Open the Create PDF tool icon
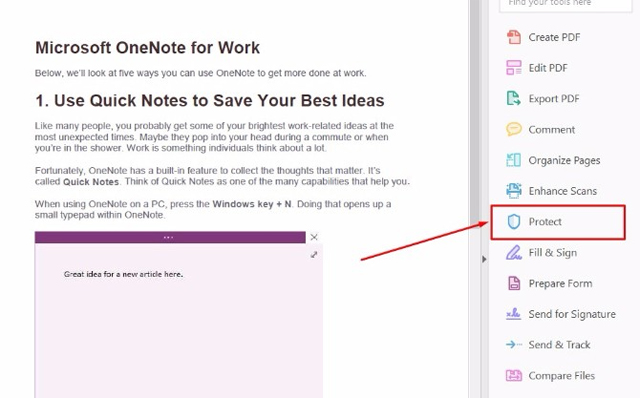640x398 pixels. pyautogui.click(x=513, y=37)
